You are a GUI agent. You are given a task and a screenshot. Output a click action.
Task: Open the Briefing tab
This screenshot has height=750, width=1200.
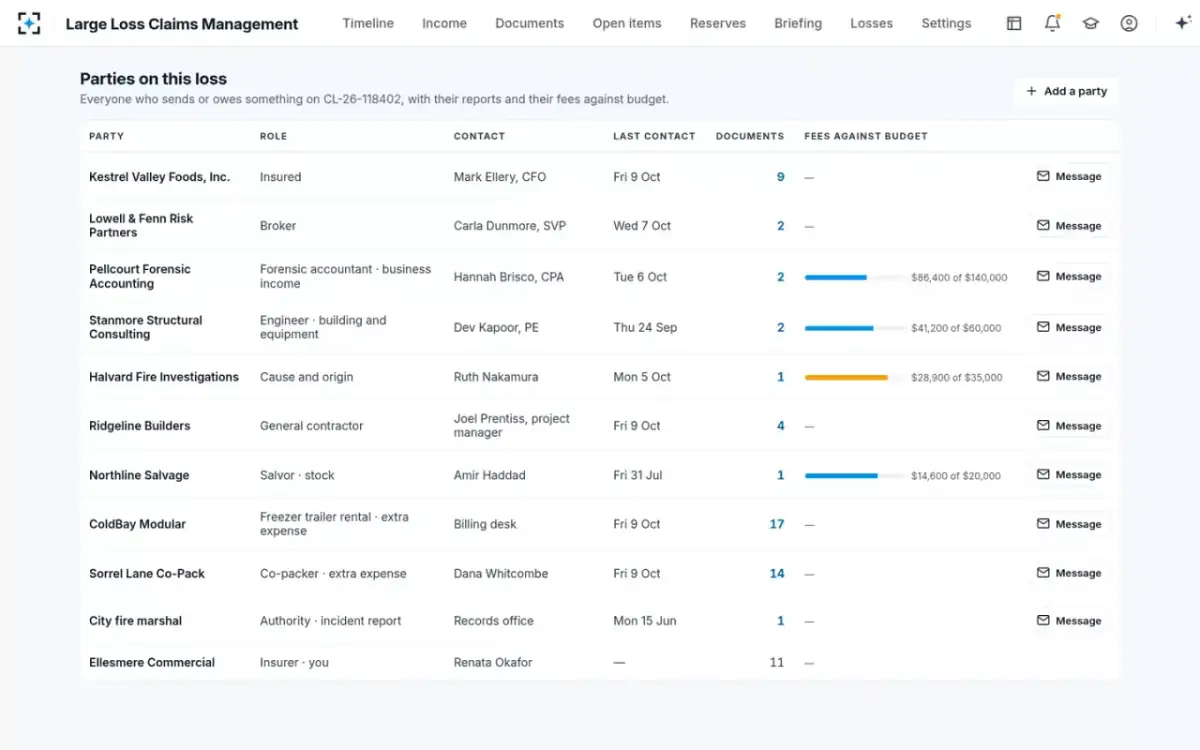(798, 23)
